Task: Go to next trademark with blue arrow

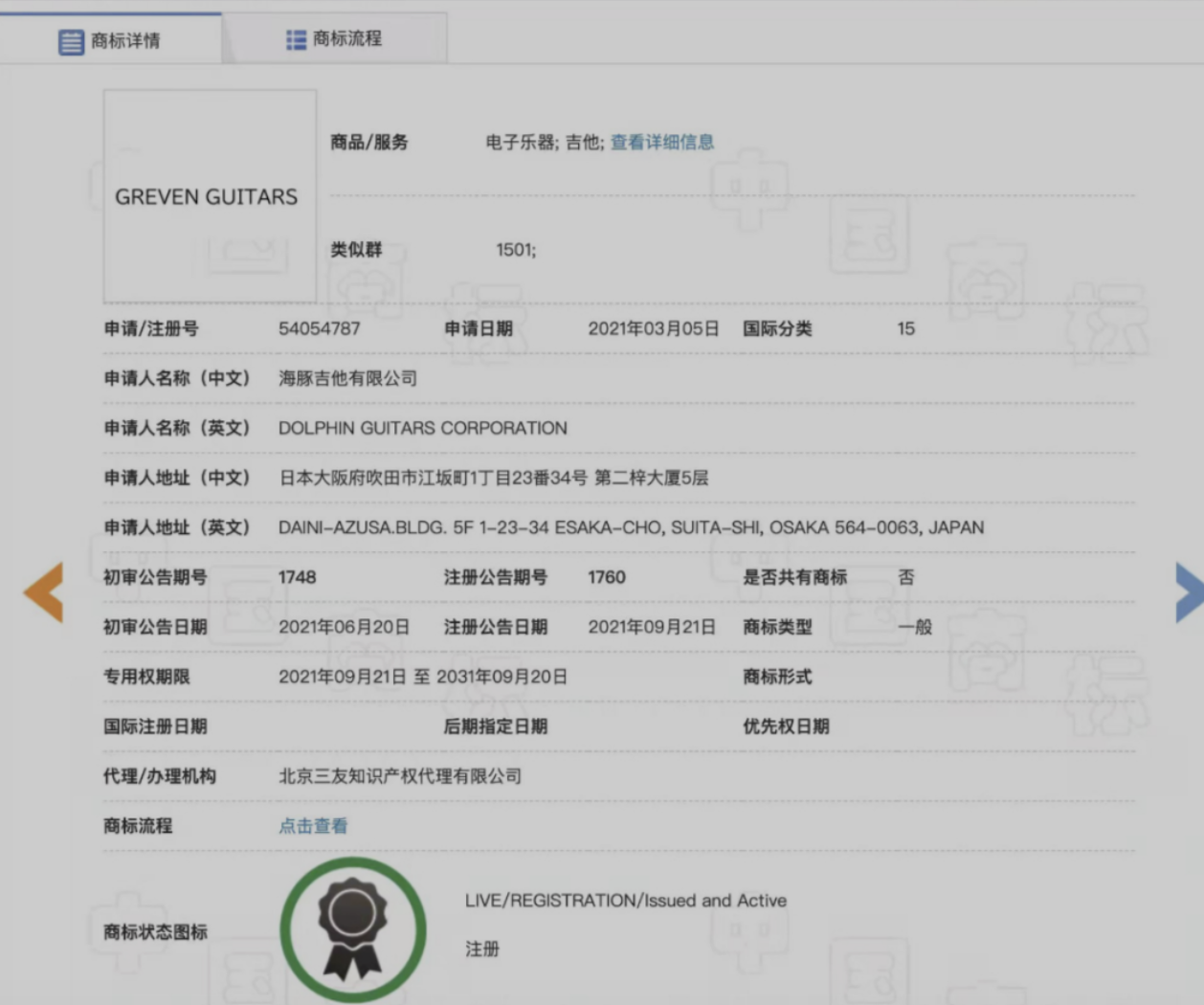Action: tap(1189, 592)
